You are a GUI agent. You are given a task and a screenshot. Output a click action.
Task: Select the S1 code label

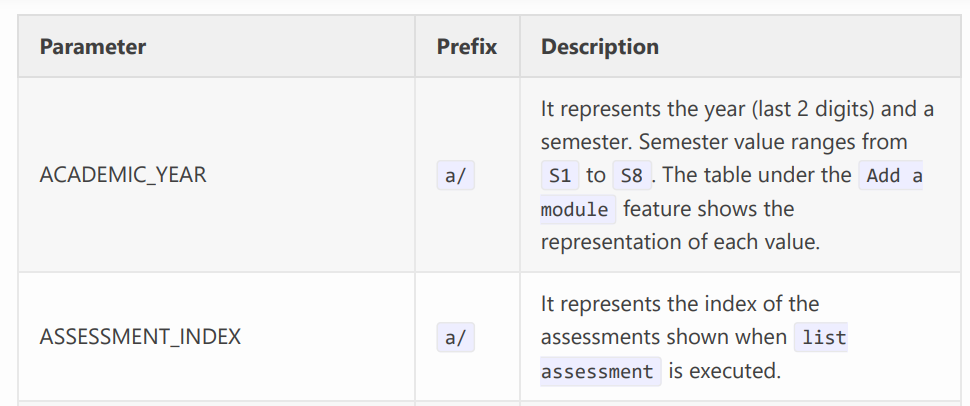click(x=559, y=176)
